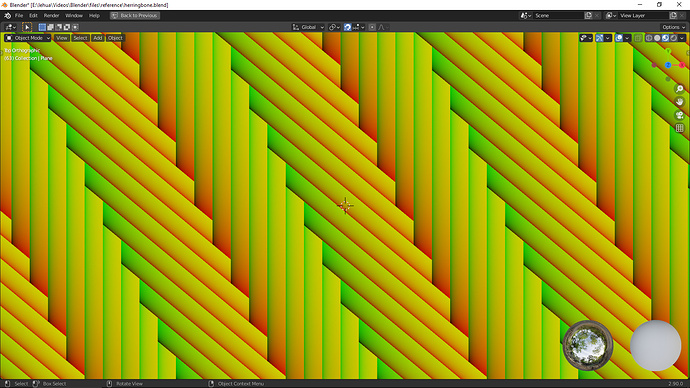This screenshot has height=388, width=690.
Task: Open the editor type dropdown
Action: coord(11,27)
